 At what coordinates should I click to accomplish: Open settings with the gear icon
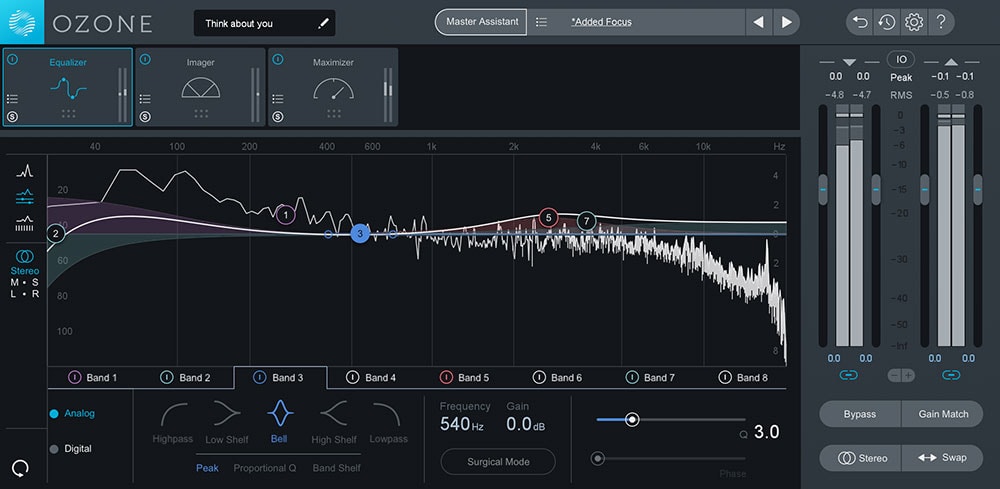tap(913, 22)
